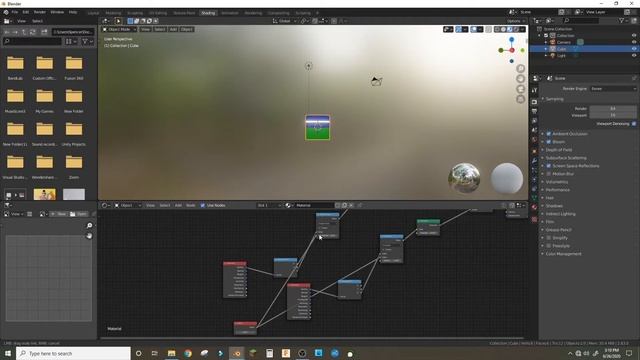Hide the Camera in outliner
Viewport: 640px width, 360px height.
[634, 42]
